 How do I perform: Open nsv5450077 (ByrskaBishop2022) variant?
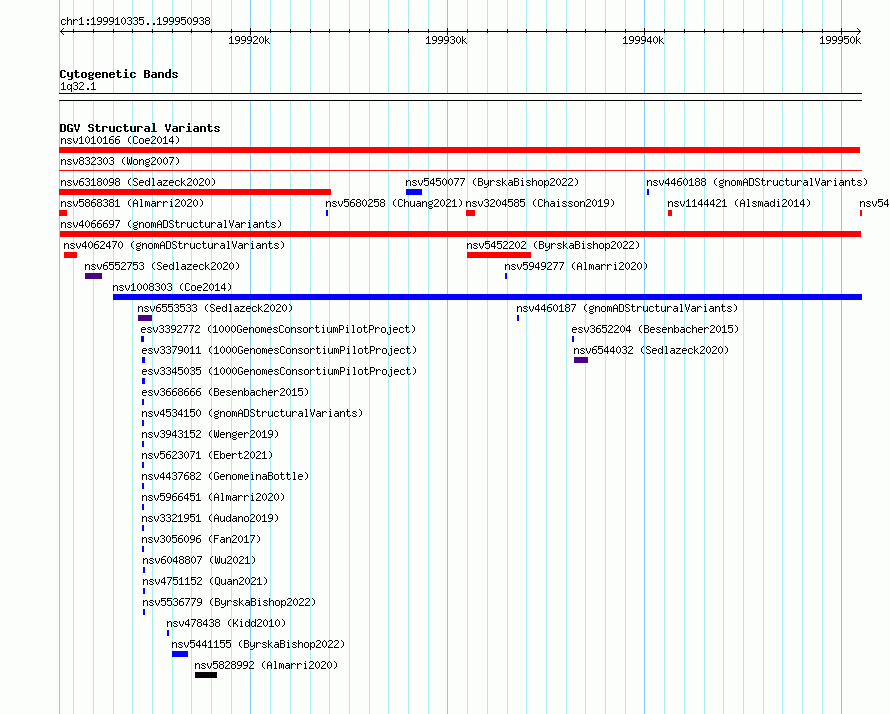click(x=492, y=182)
